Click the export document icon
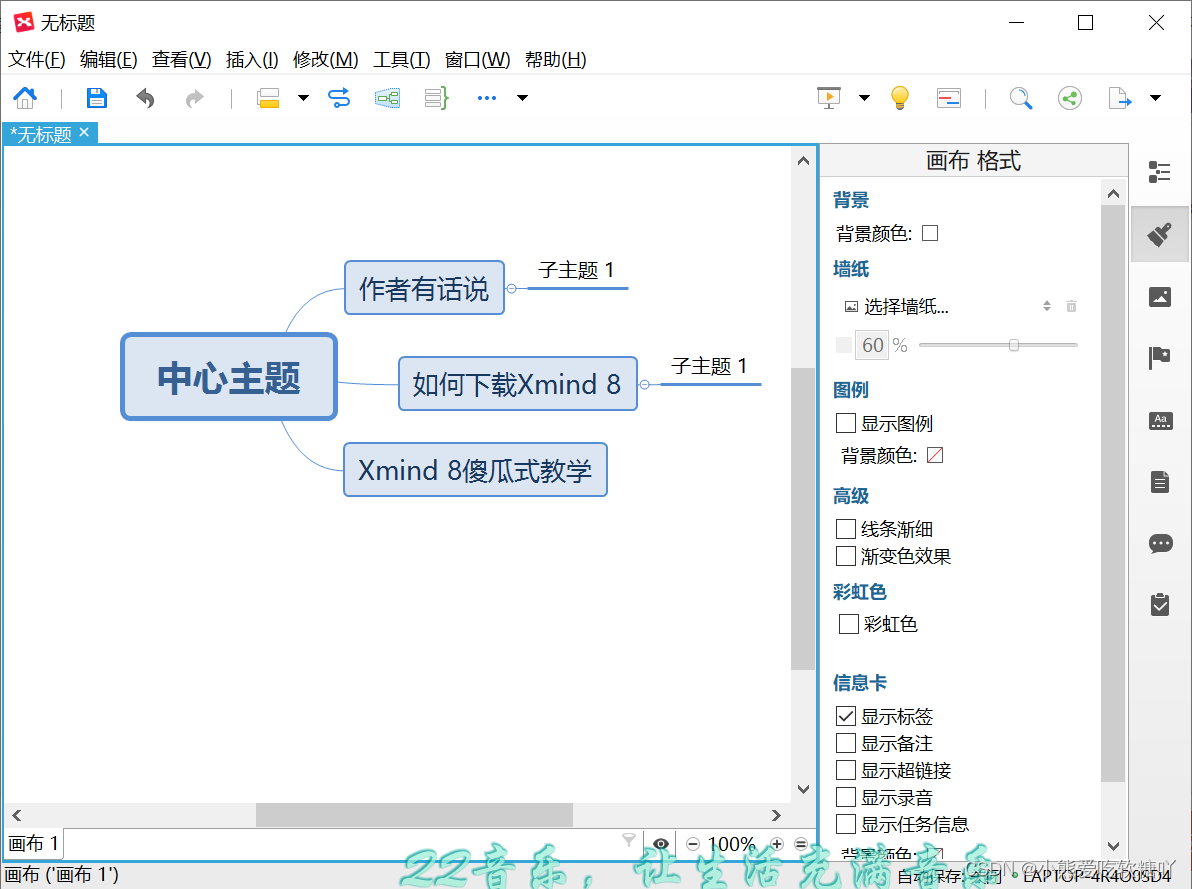 [1120, 98]
